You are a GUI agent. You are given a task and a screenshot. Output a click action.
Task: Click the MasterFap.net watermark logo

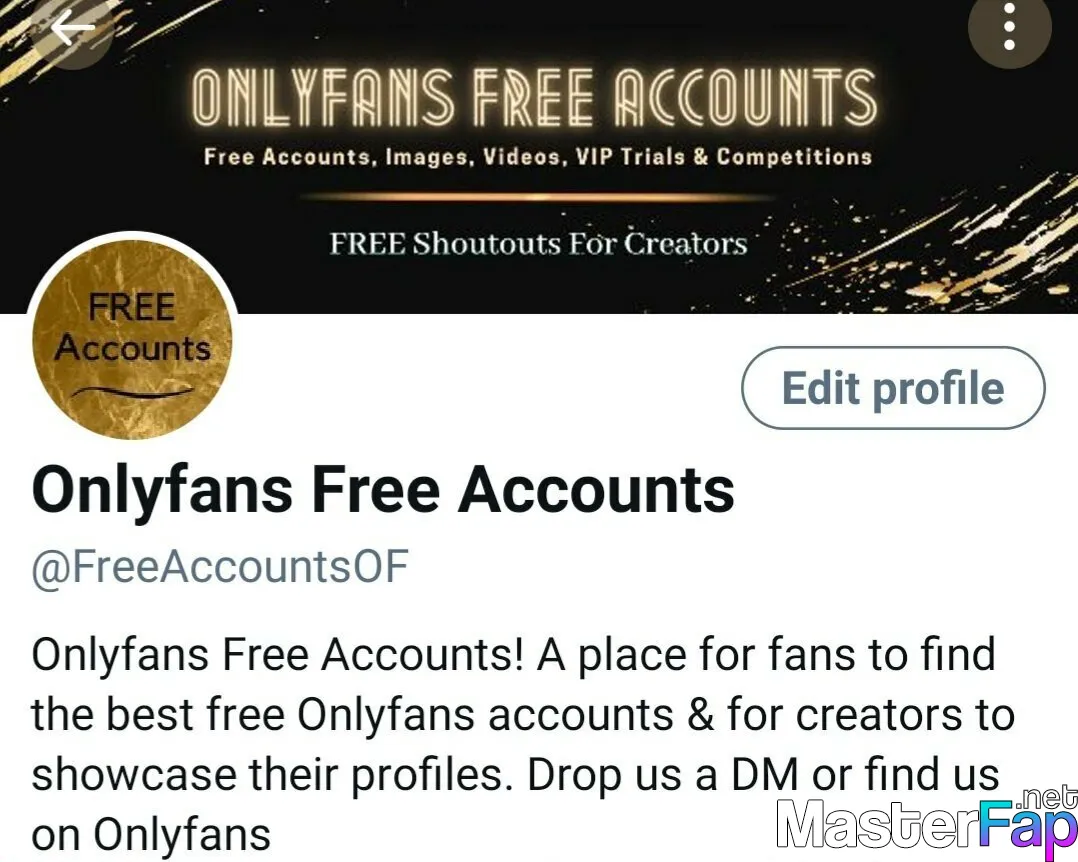coord(927,823)
